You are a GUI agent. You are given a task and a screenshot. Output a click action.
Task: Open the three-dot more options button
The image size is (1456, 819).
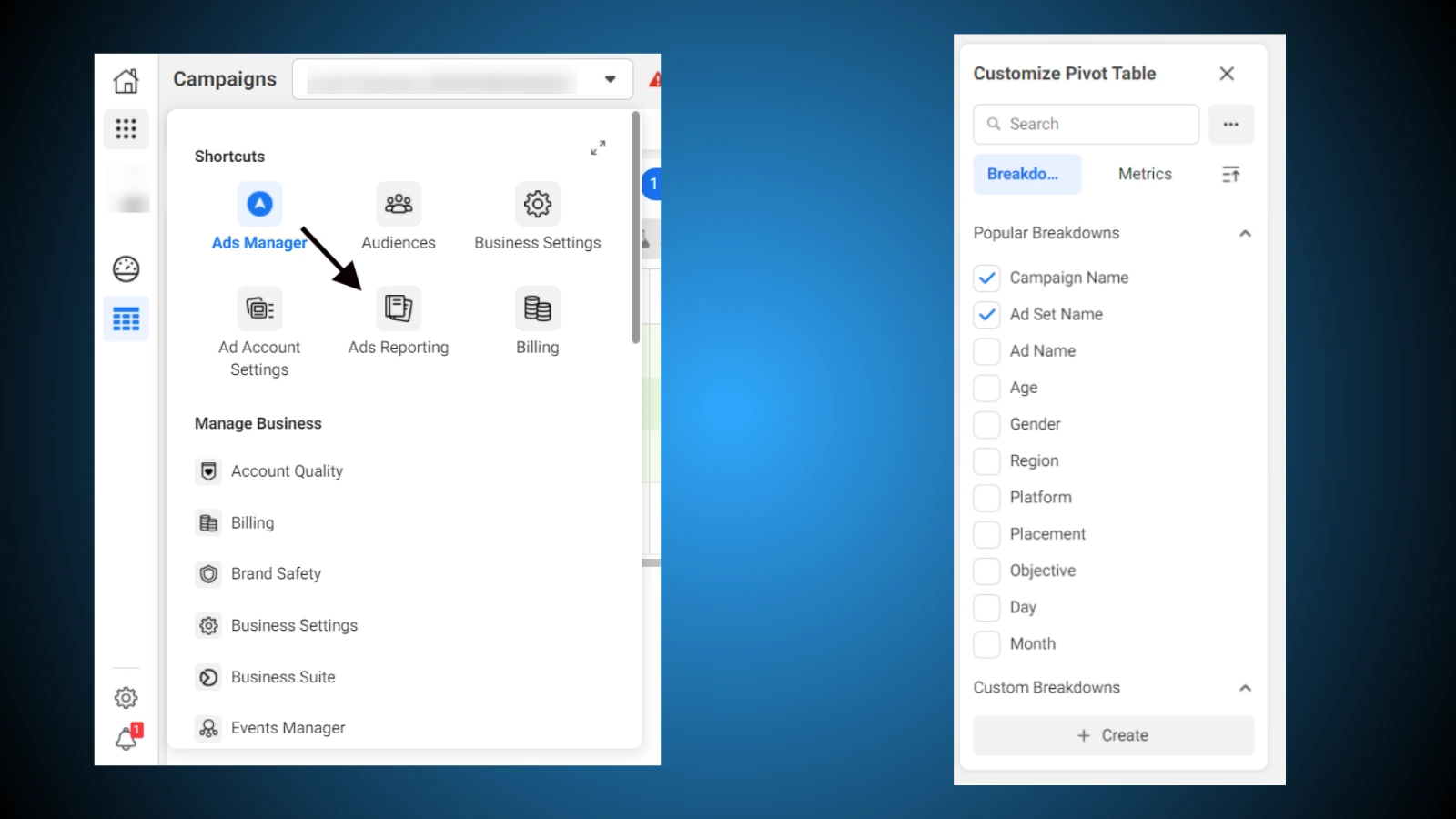tap(1231, 124)
